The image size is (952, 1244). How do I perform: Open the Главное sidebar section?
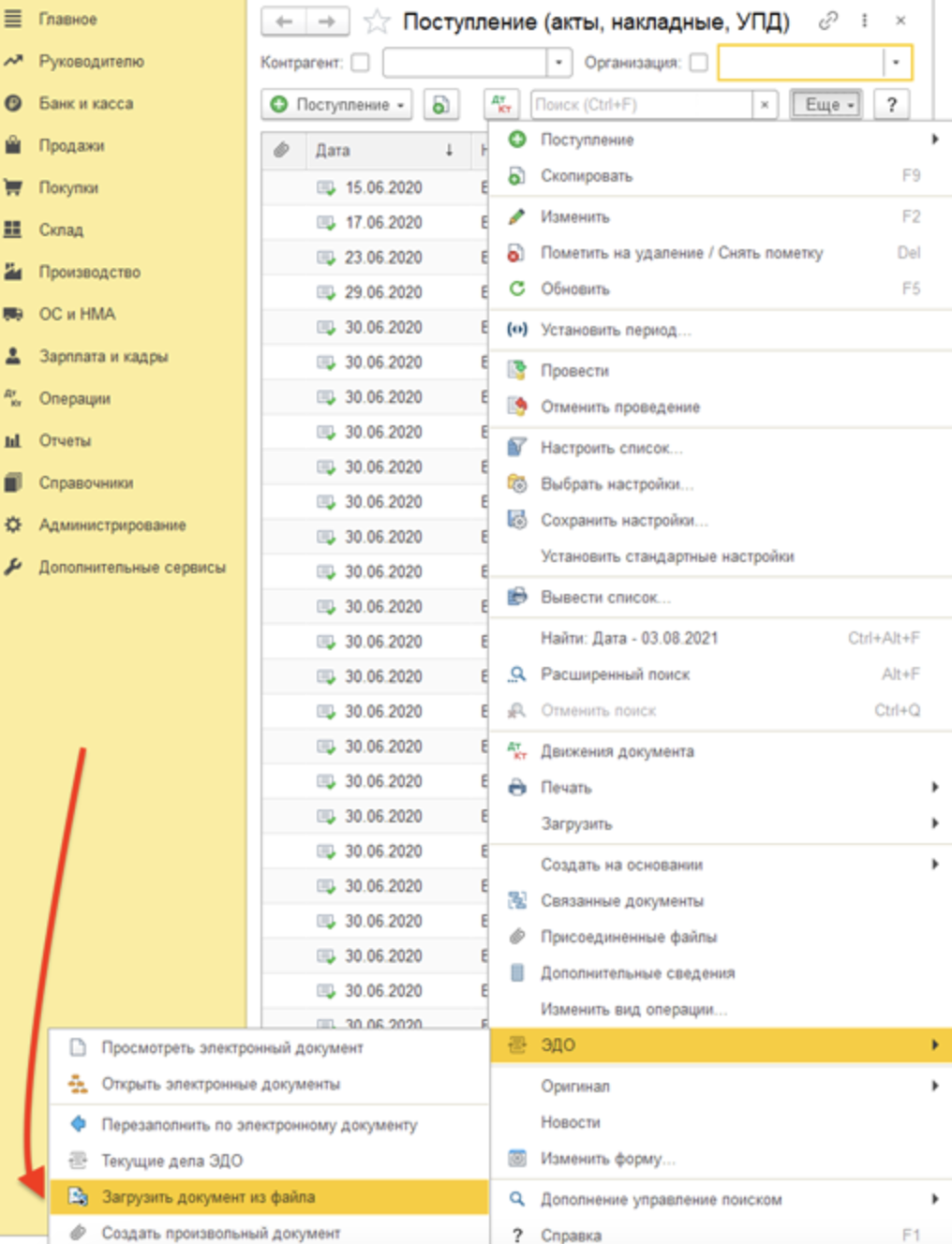point(67,19)
